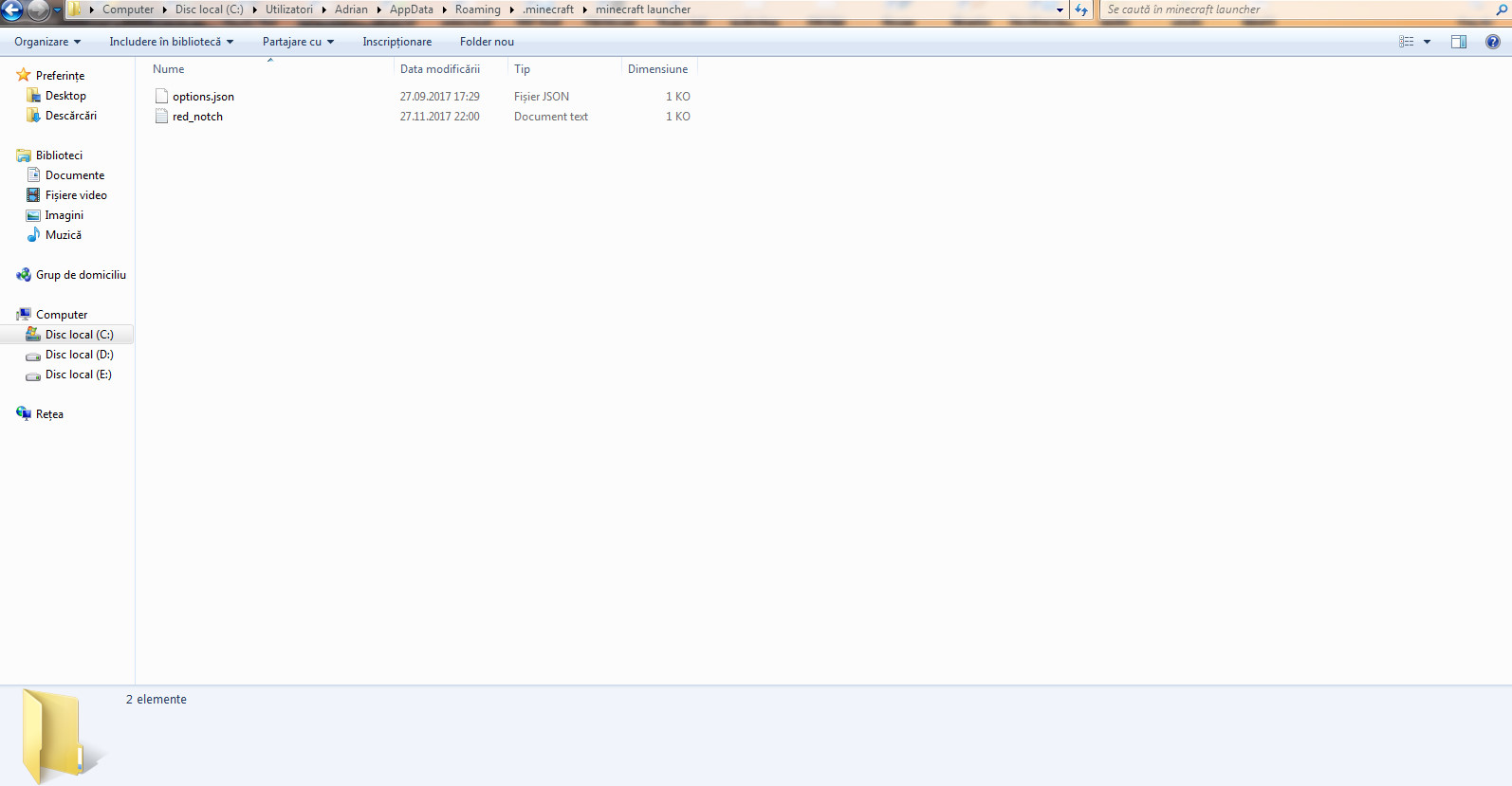Open the Documente library
This screenshot has height=786, width=1512.
(75, 175)
